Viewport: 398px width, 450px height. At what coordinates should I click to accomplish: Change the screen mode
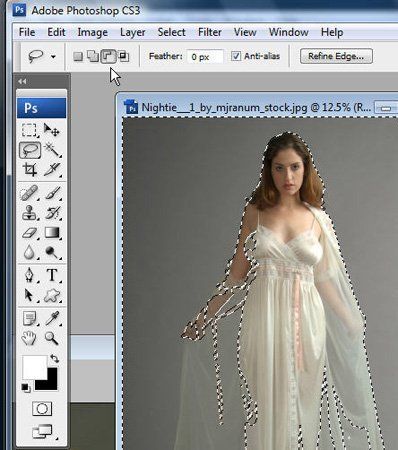[x=43, y=432]
